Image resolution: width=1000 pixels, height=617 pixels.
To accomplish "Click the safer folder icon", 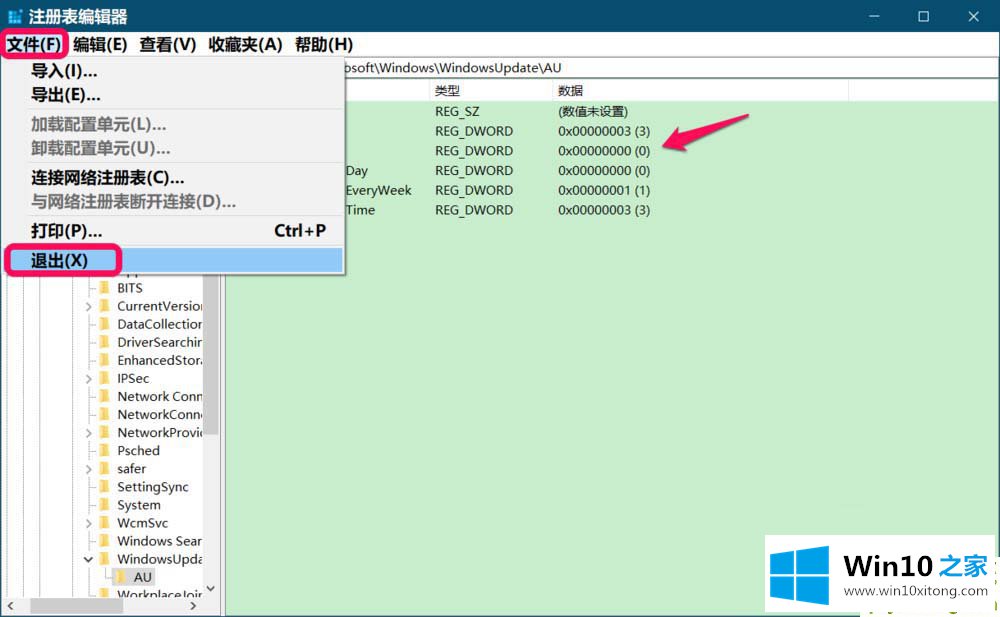I will 105,468.
